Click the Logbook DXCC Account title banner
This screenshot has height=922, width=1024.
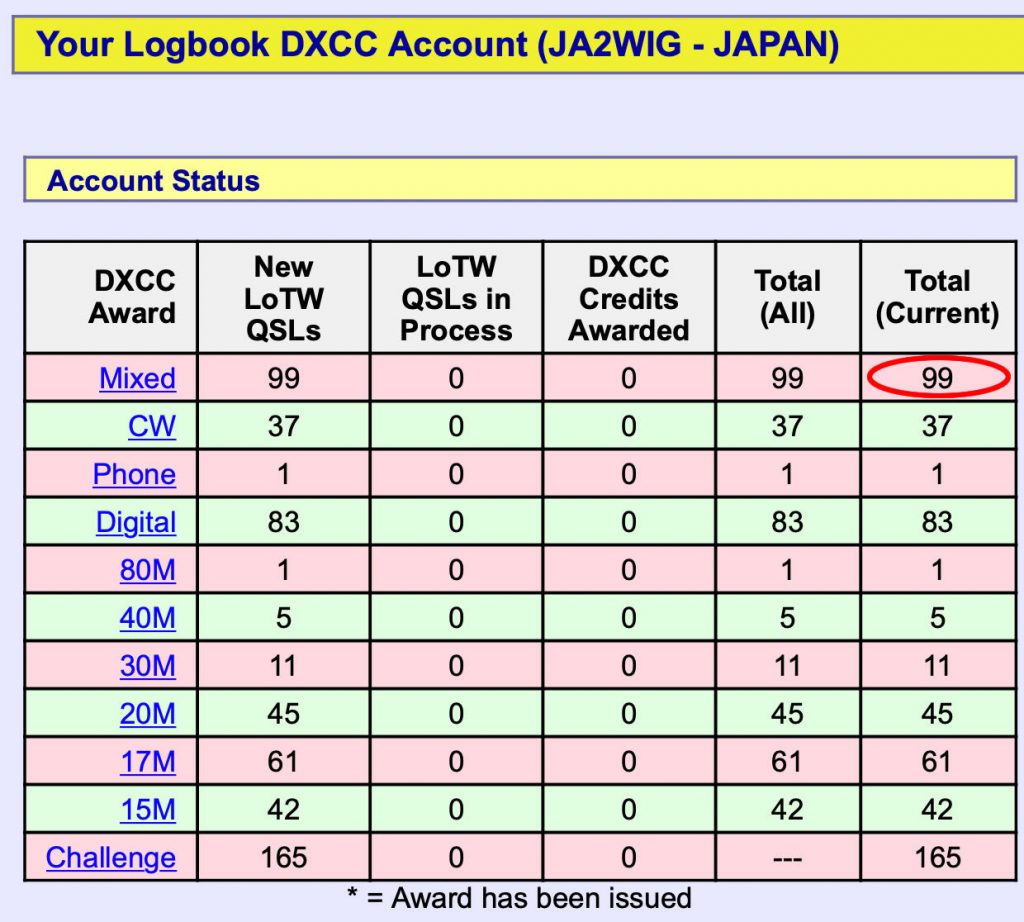(x=440, y=44)
